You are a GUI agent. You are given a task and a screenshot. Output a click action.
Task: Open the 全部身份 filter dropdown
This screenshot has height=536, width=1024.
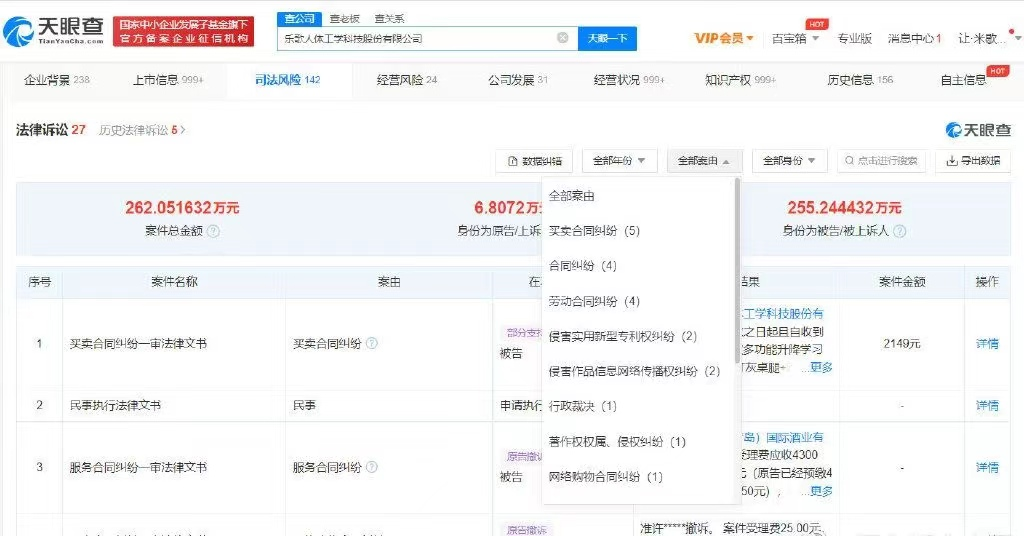coord(789,161)
